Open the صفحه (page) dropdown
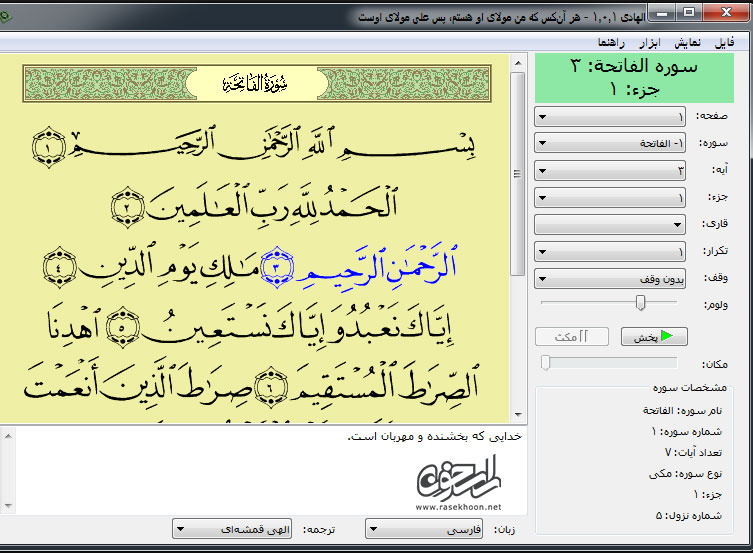This screenshot has width=753, height=553. click(x=610, y=116)
